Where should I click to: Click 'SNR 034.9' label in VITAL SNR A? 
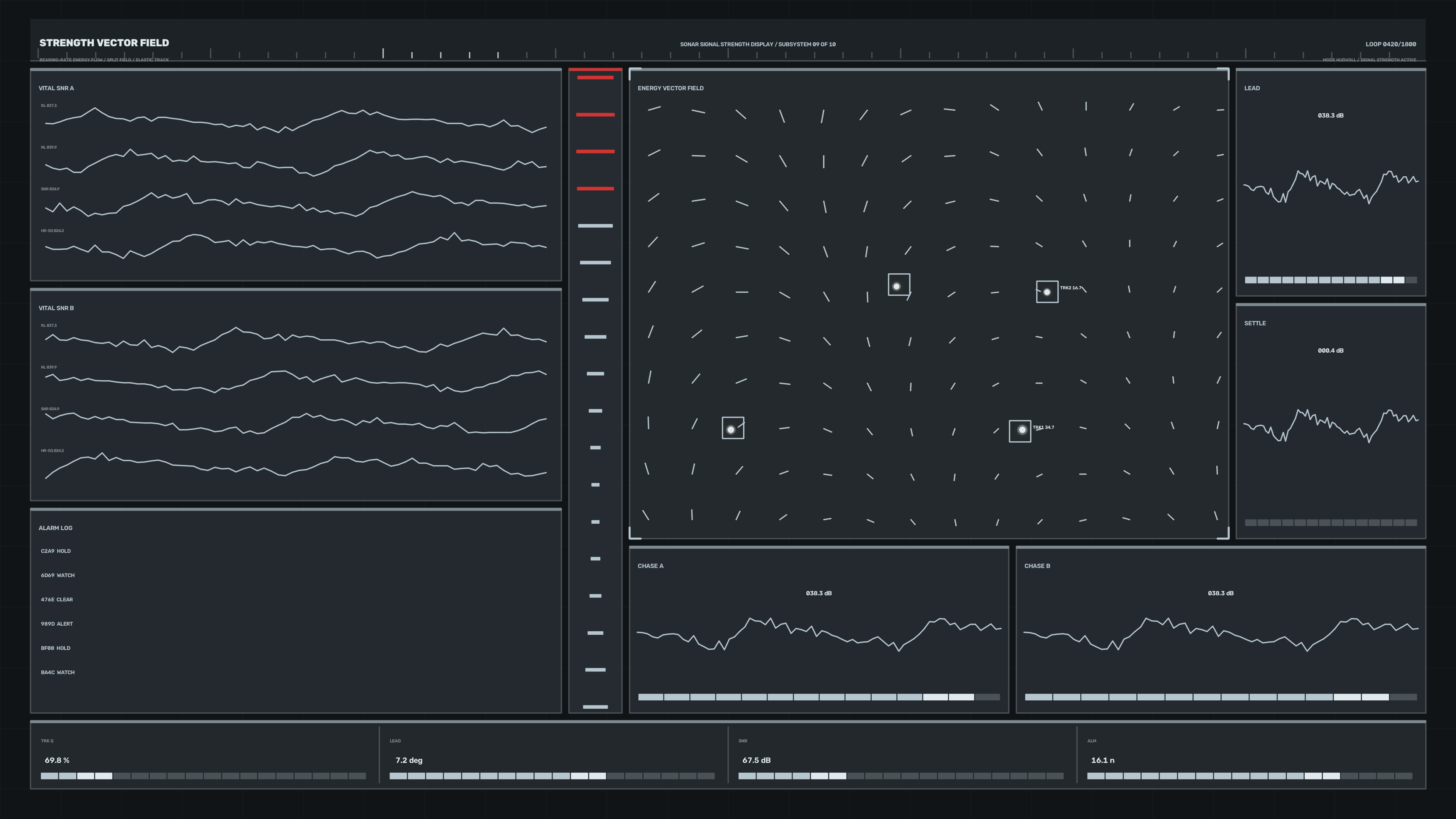click(x=50, y=189)
